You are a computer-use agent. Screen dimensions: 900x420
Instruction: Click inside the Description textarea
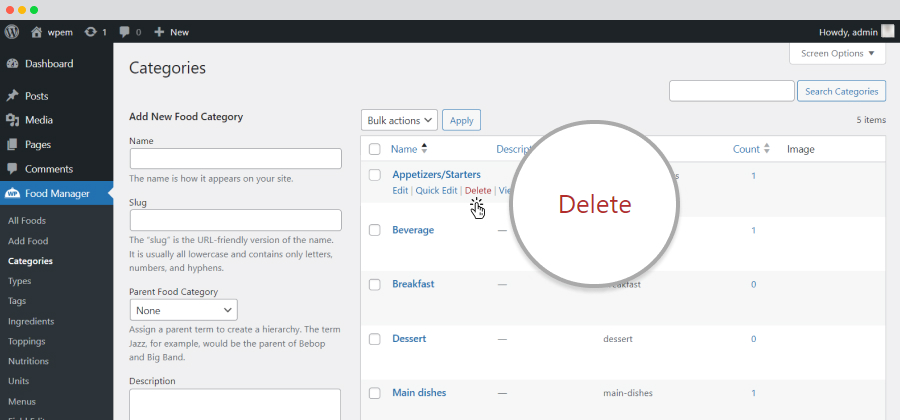tap(235, 404)
